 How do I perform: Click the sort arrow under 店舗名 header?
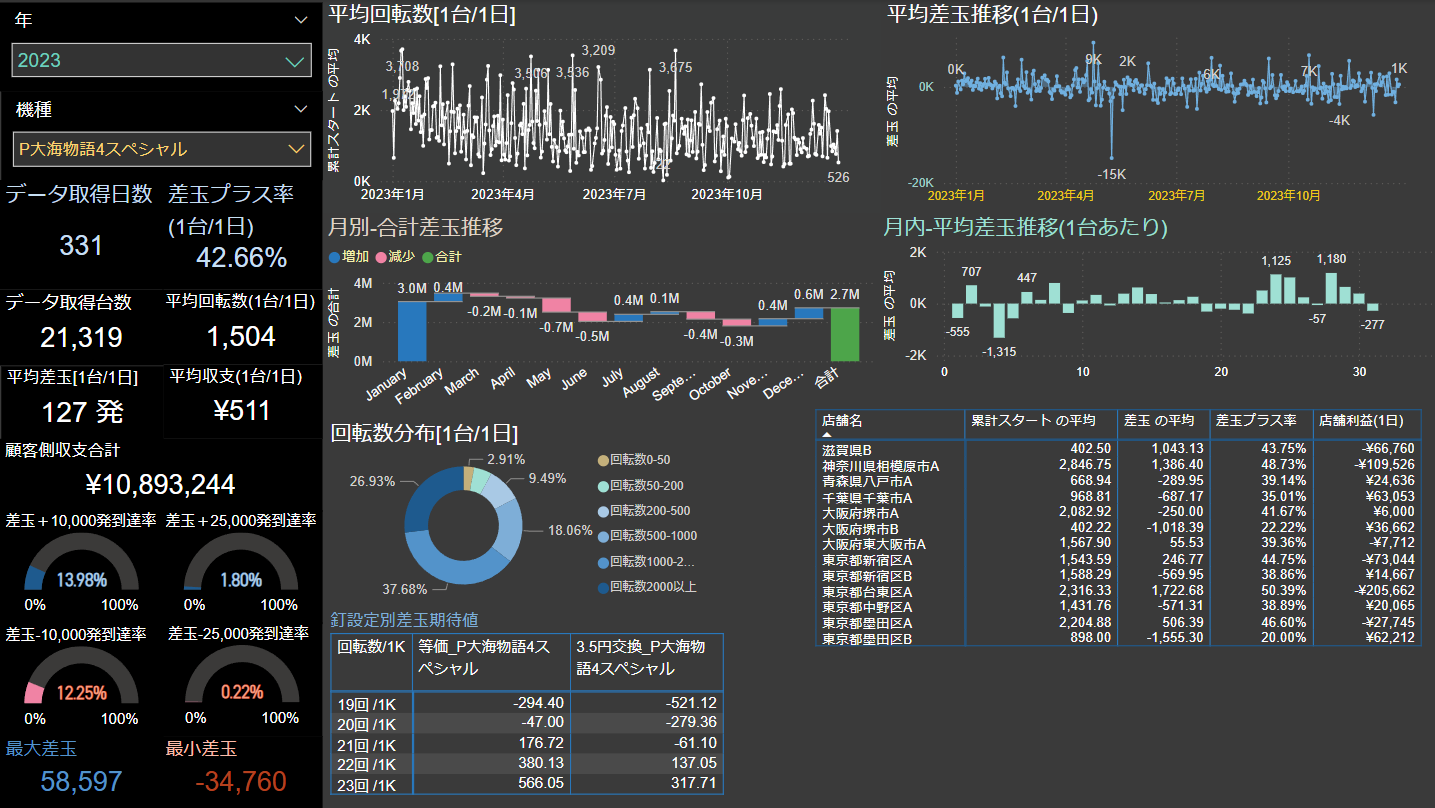pos(827,435)
